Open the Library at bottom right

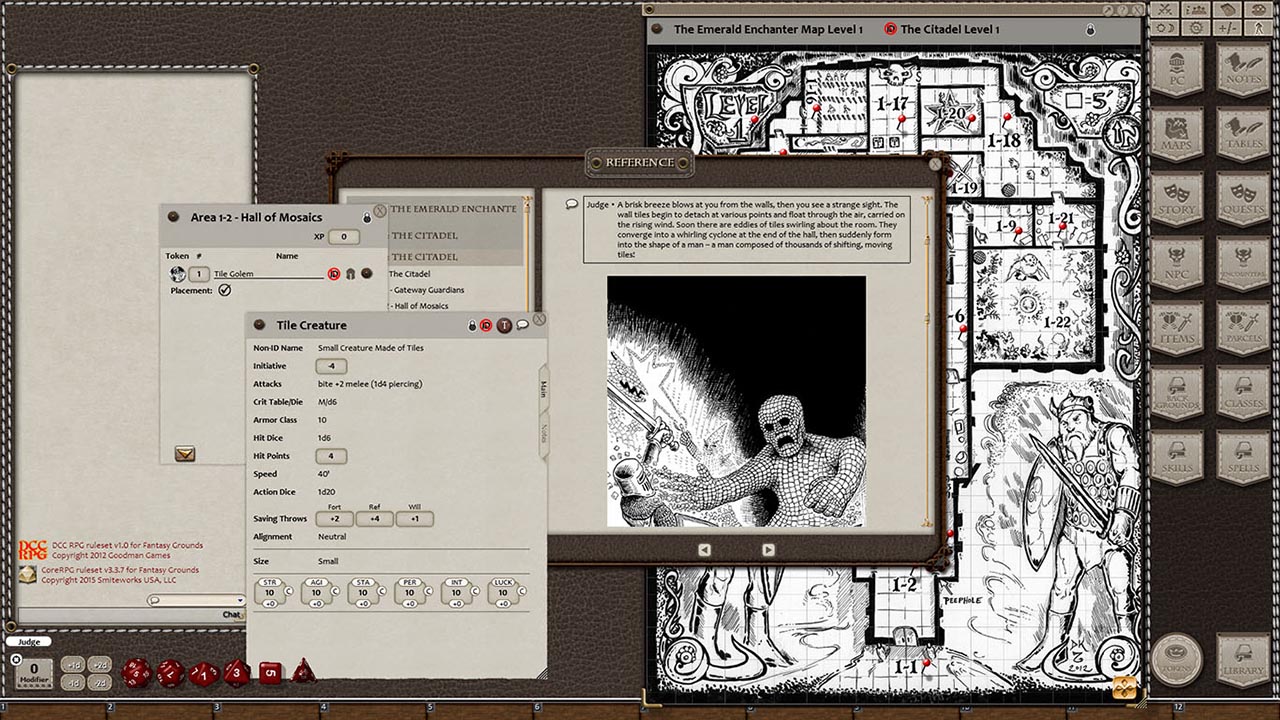[1243, 660]
